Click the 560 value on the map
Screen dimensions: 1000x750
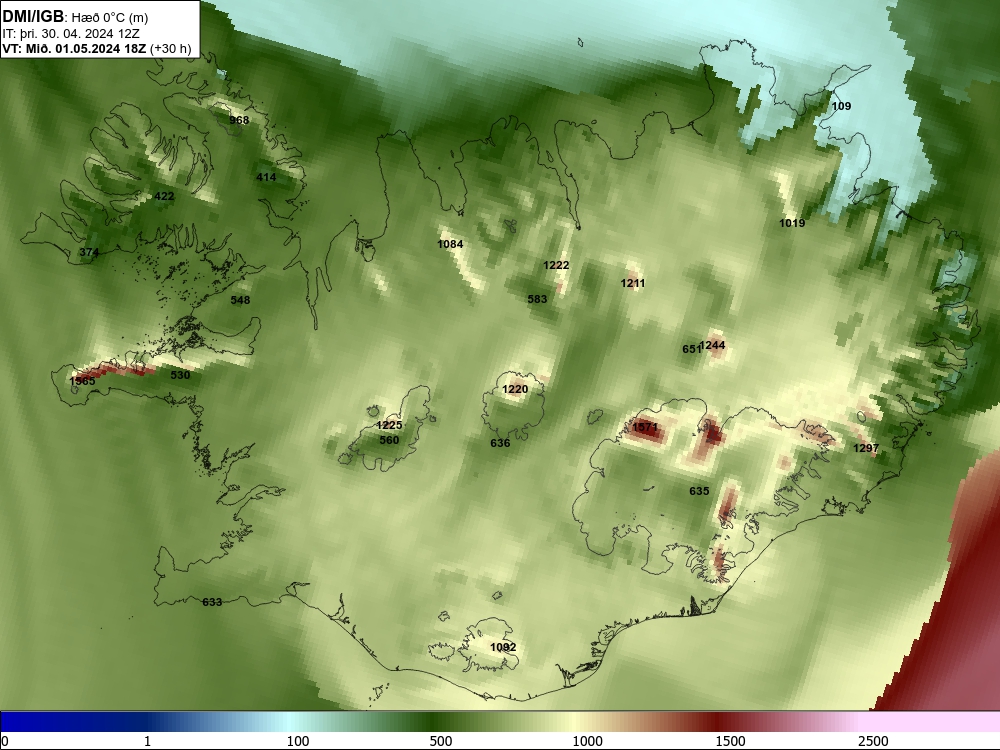pos(389,440)
